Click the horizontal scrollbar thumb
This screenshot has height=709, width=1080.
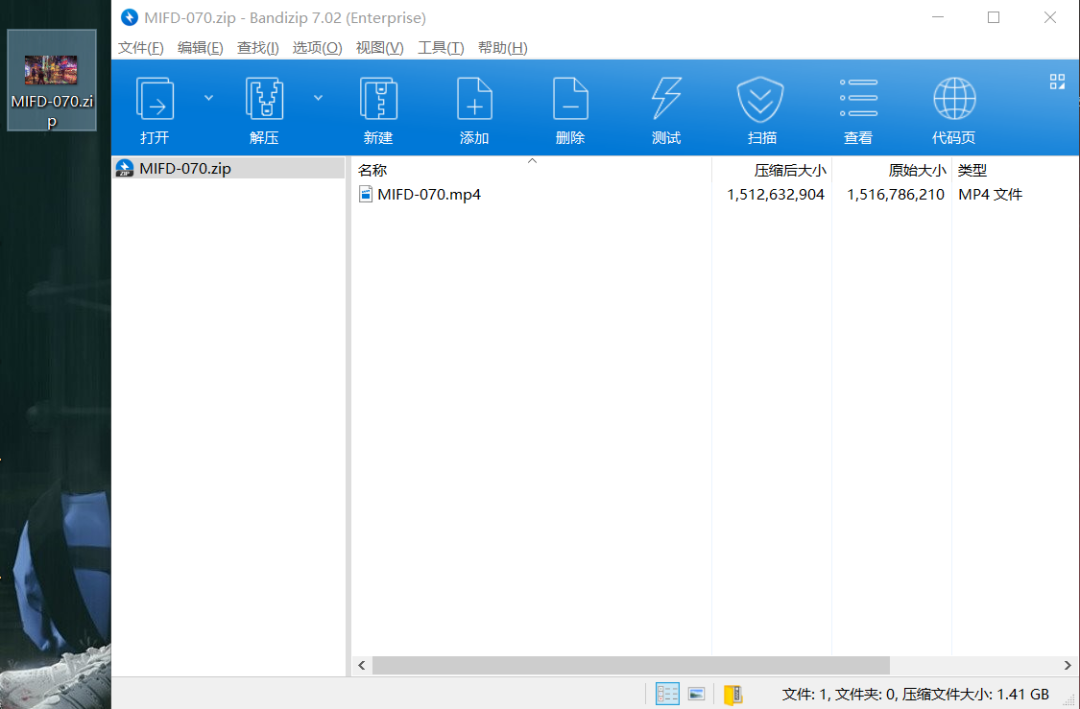(x=631, y=665)
